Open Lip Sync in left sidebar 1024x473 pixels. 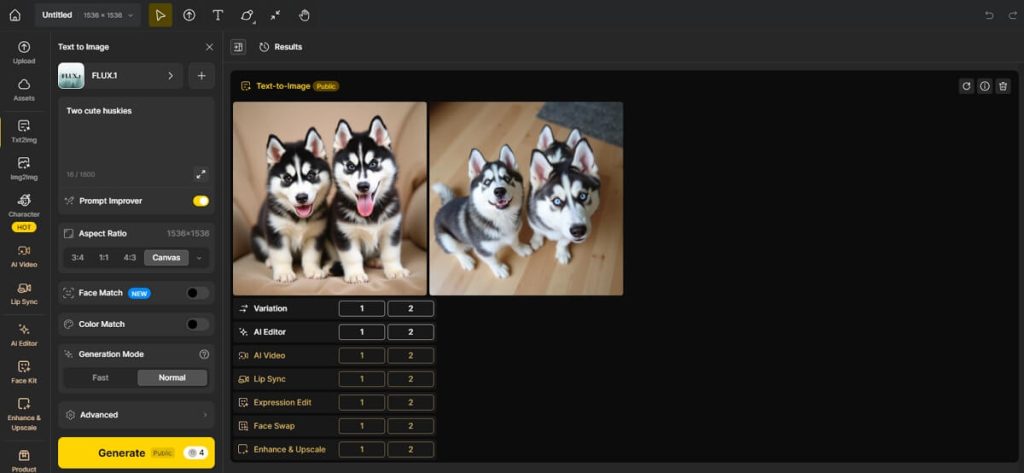coord(24,292)
